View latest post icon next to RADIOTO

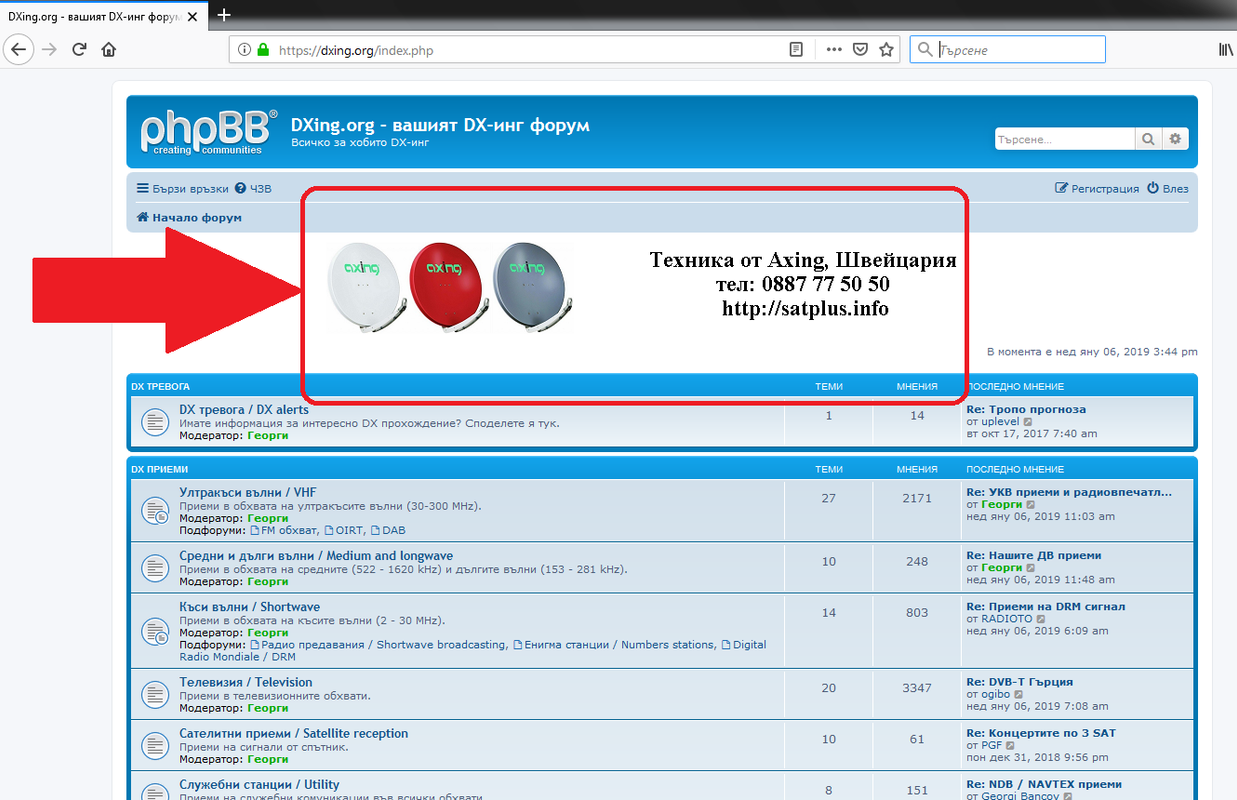click(1041, 619)
